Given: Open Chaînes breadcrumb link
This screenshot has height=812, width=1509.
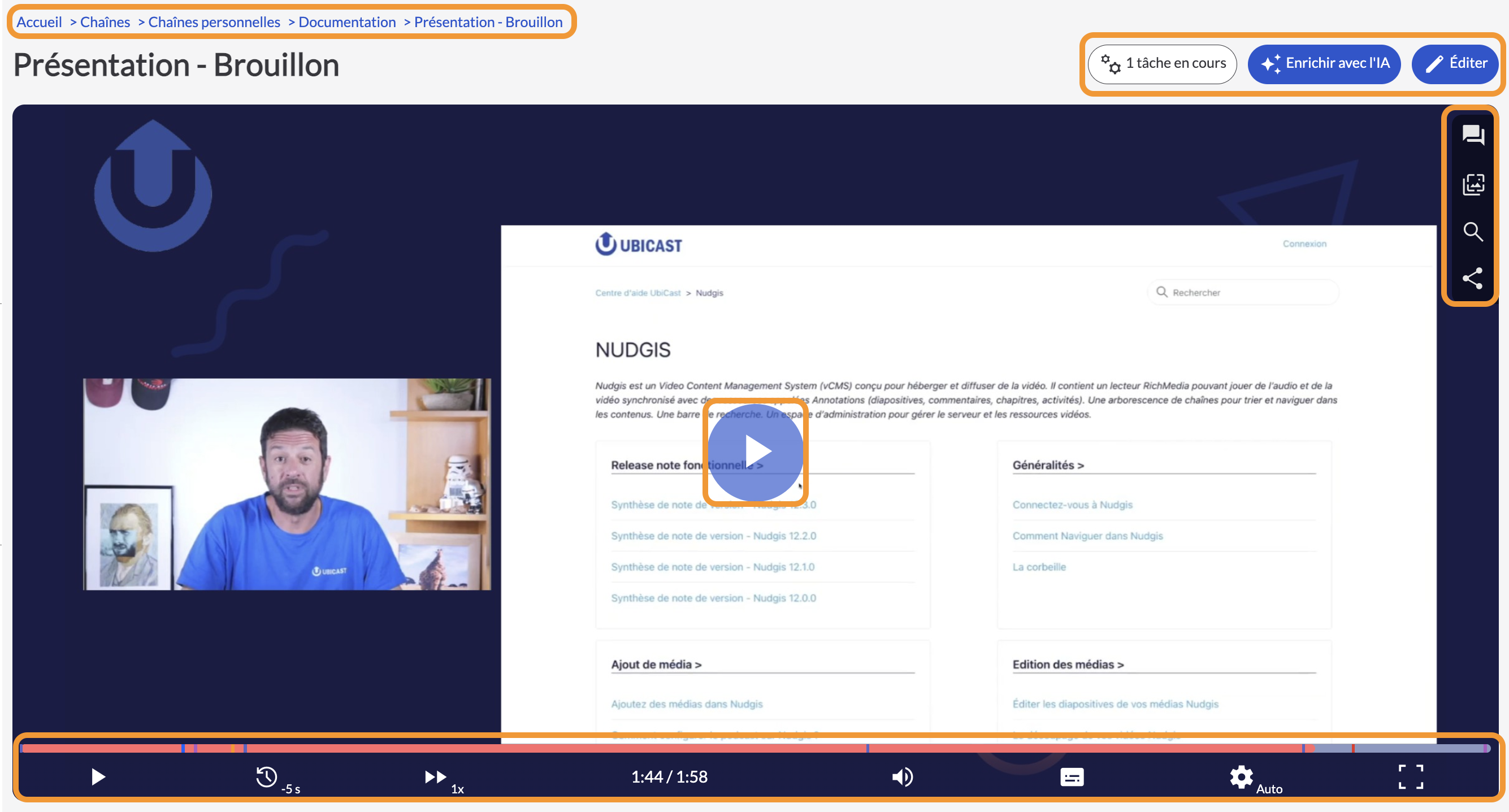Looking at the screenshot, I should (x=105, y=22).
